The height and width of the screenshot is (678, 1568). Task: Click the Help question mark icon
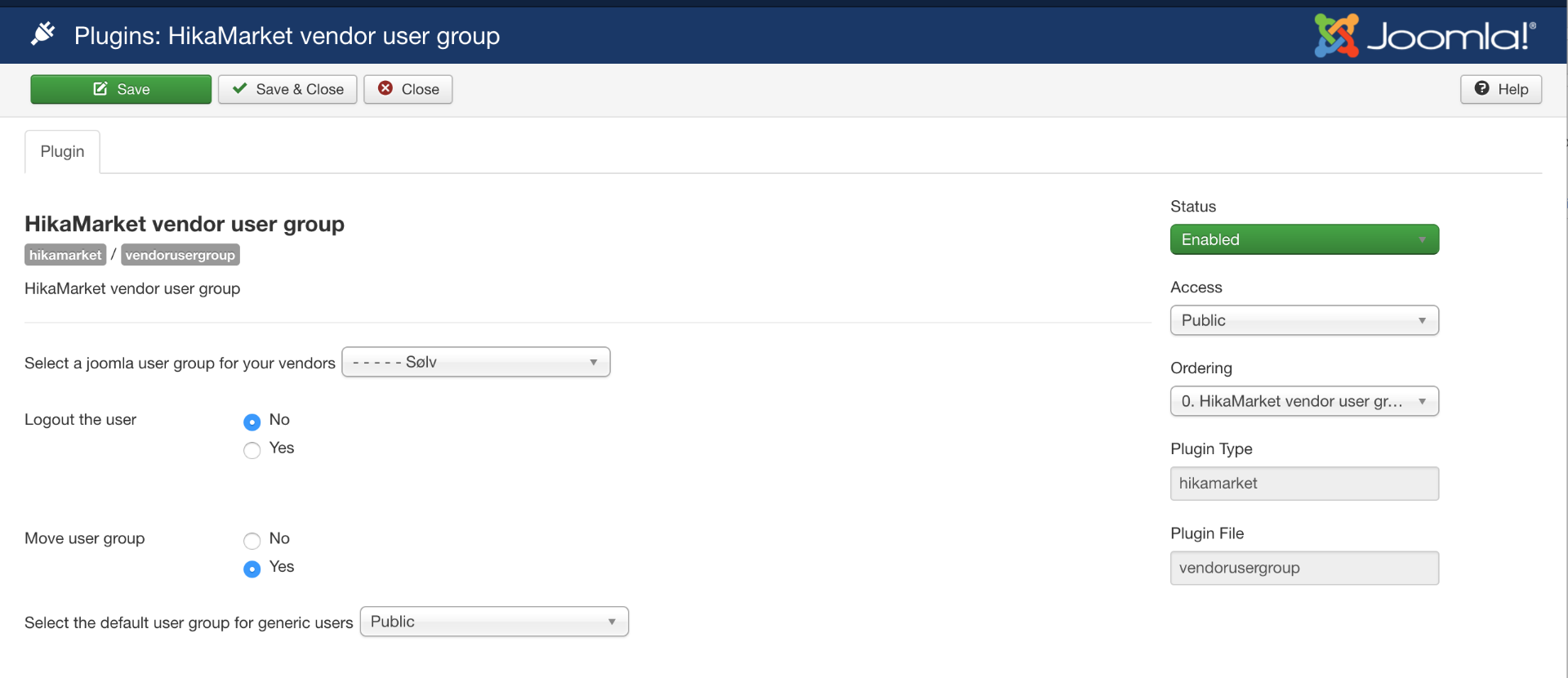(1481, 88)
